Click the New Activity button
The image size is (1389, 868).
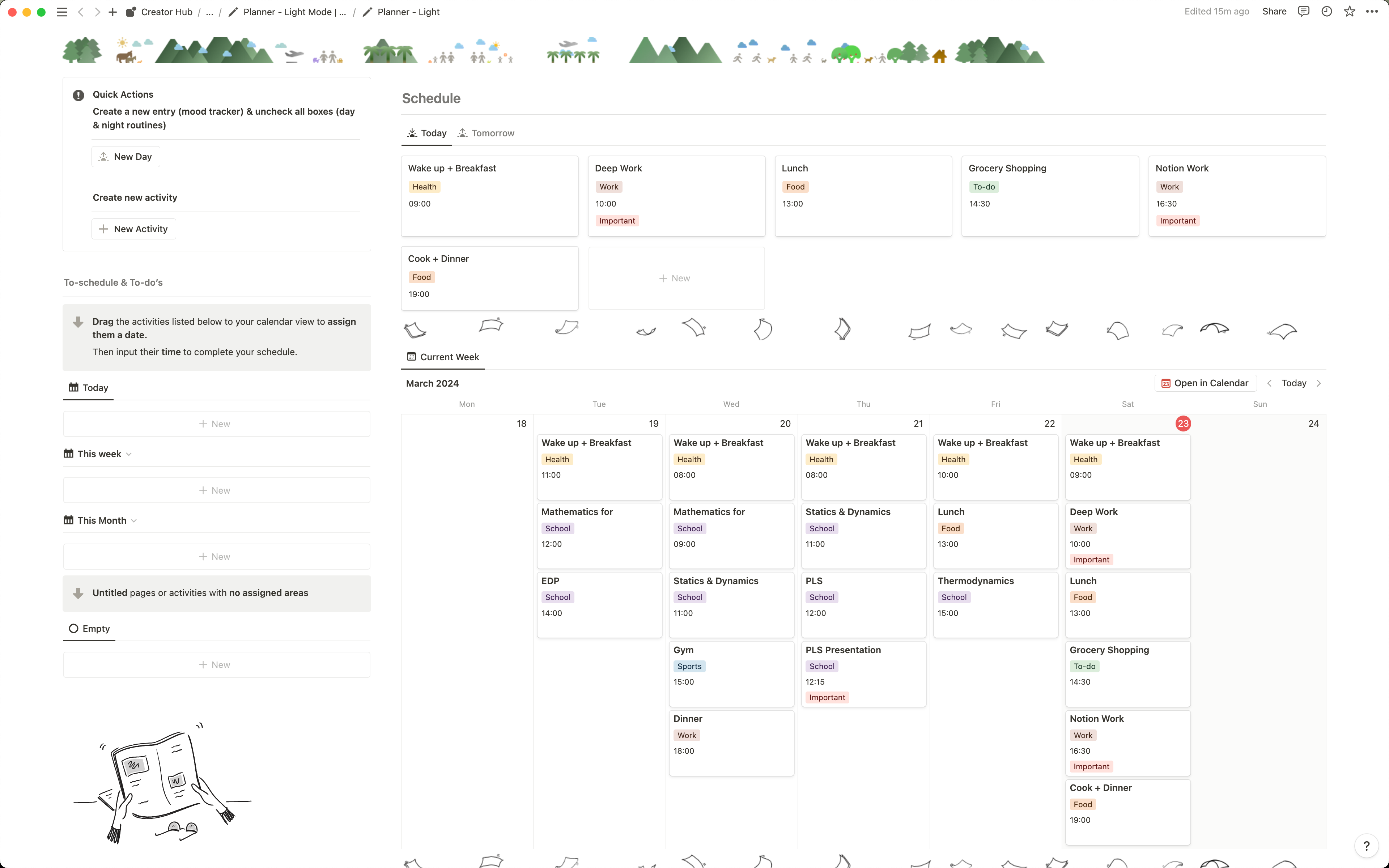pyautogui.click(x=134, y=229)
